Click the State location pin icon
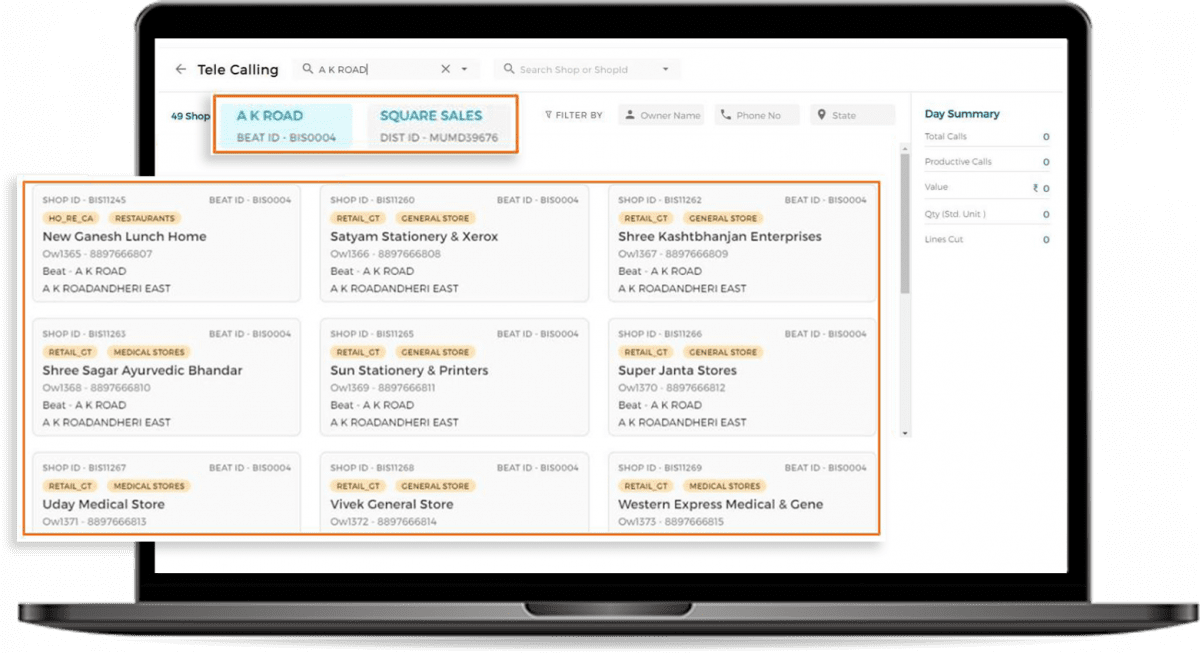 (x=820, y=115)
